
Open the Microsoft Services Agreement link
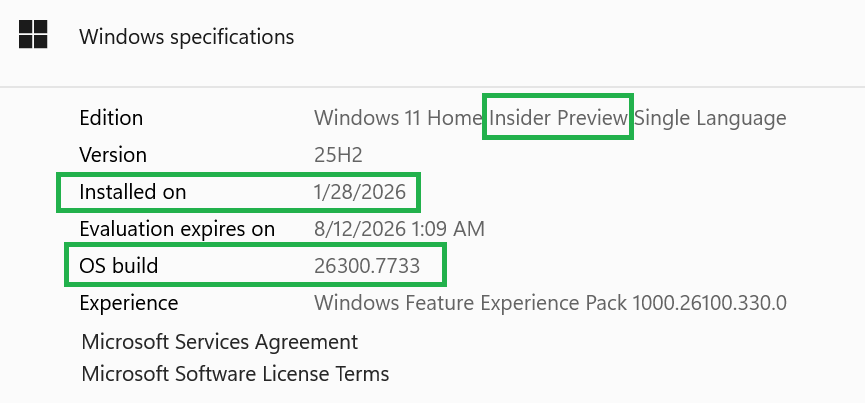[220, 342]
